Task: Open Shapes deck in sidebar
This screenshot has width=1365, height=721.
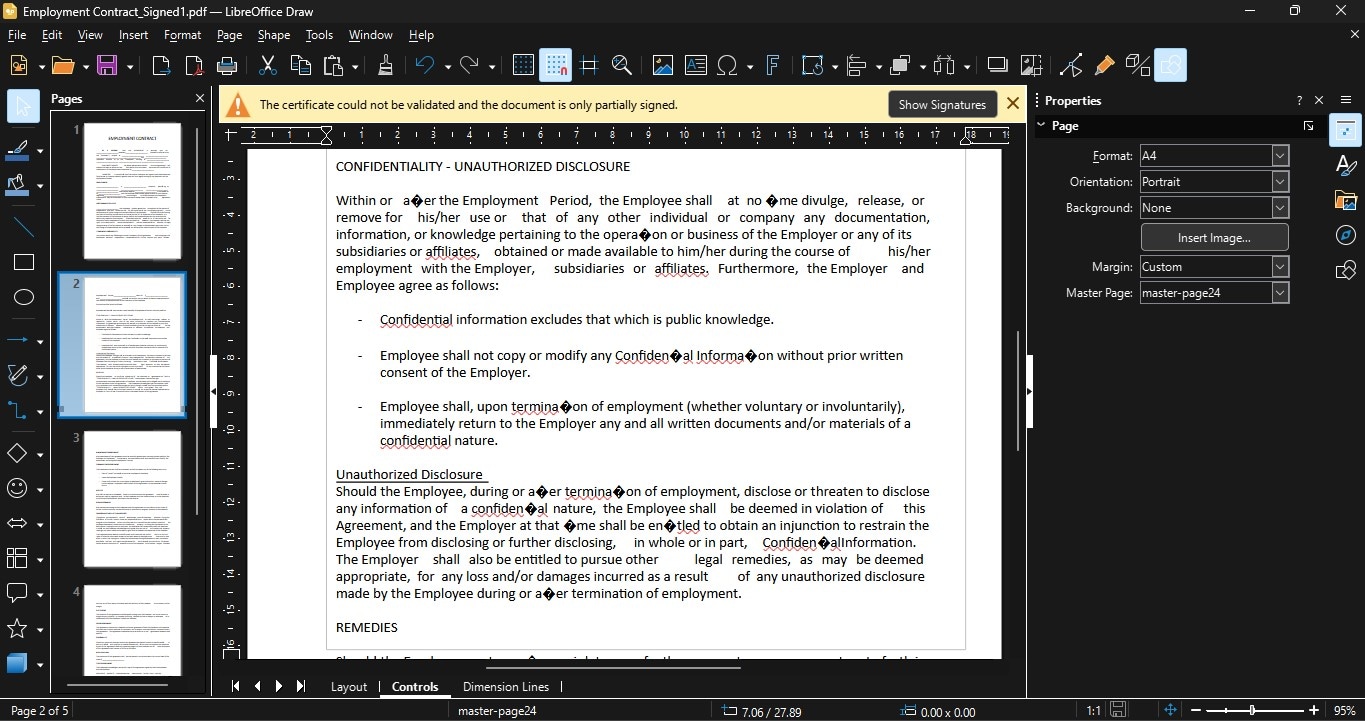Action: coord(1346,270)
